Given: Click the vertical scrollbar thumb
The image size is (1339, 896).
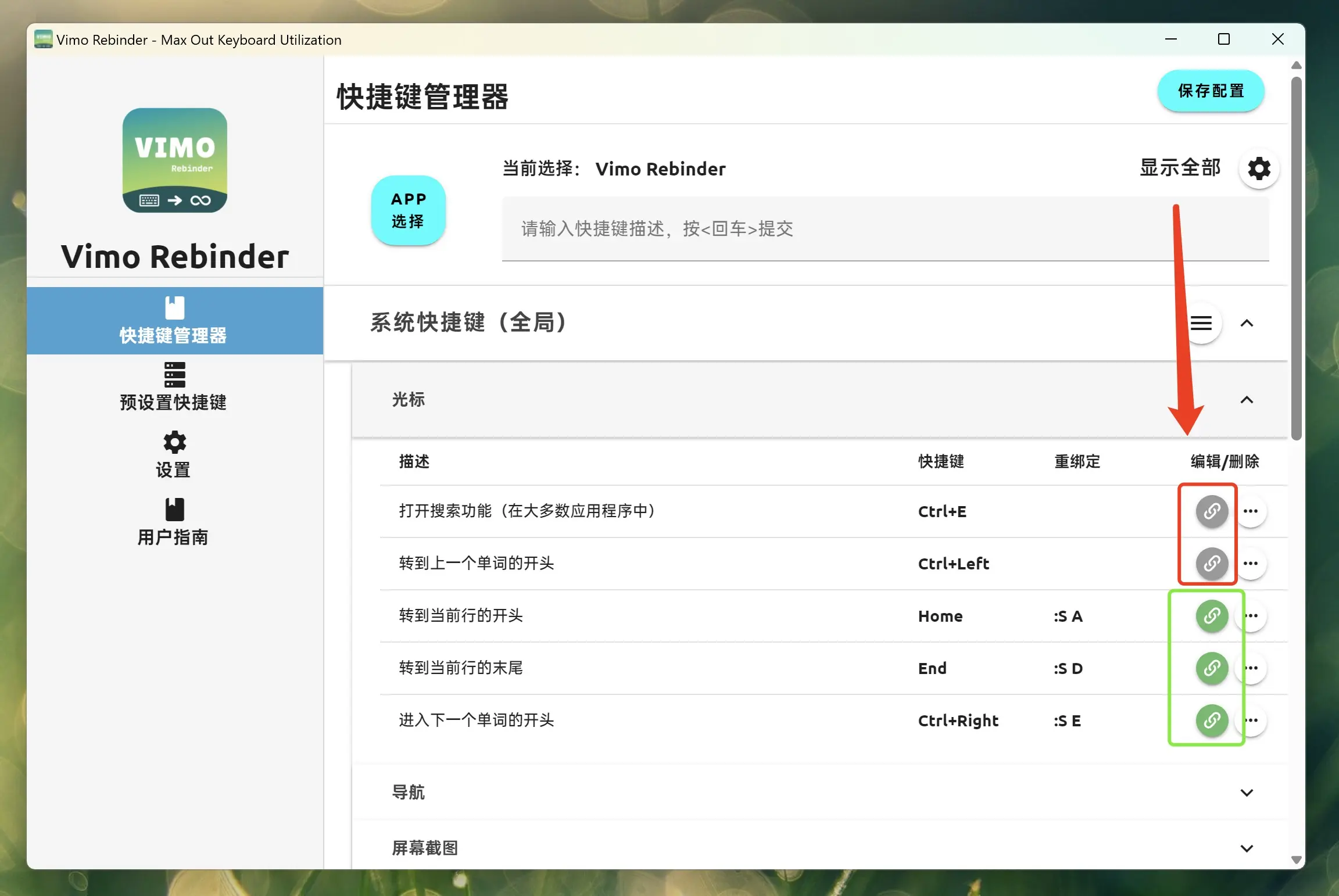Looking at the screenshot, I should 1296,259.
